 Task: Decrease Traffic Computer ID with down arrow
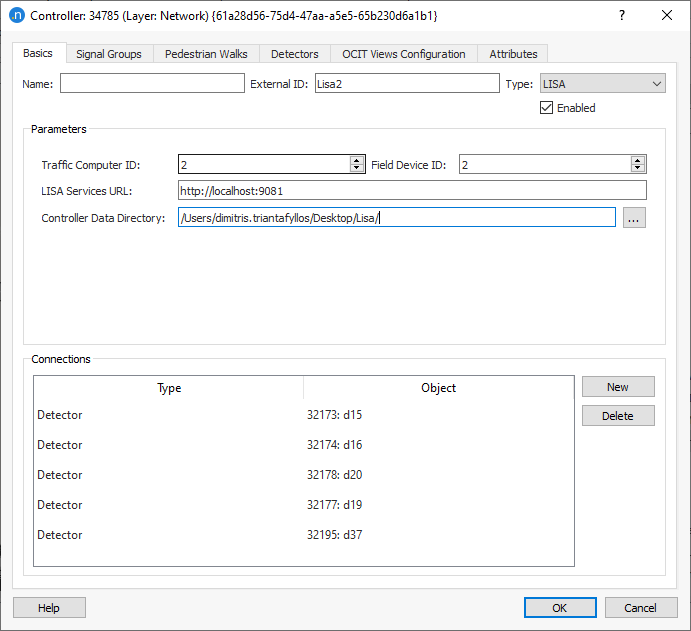pos(357,169)
